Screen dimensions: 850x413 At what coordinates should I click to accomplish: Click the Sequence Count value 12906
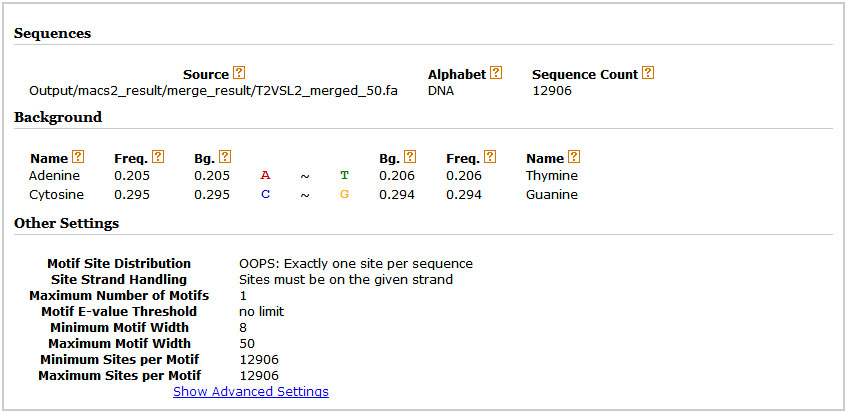point(551,90)
